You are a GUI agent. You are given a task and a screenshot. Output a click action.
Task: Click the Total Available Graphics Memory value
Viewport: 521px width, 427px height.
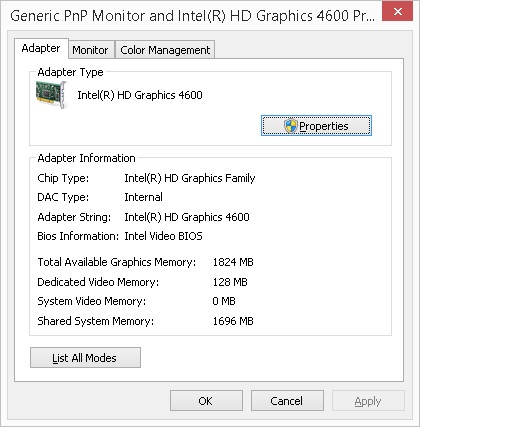pos(233,262)
